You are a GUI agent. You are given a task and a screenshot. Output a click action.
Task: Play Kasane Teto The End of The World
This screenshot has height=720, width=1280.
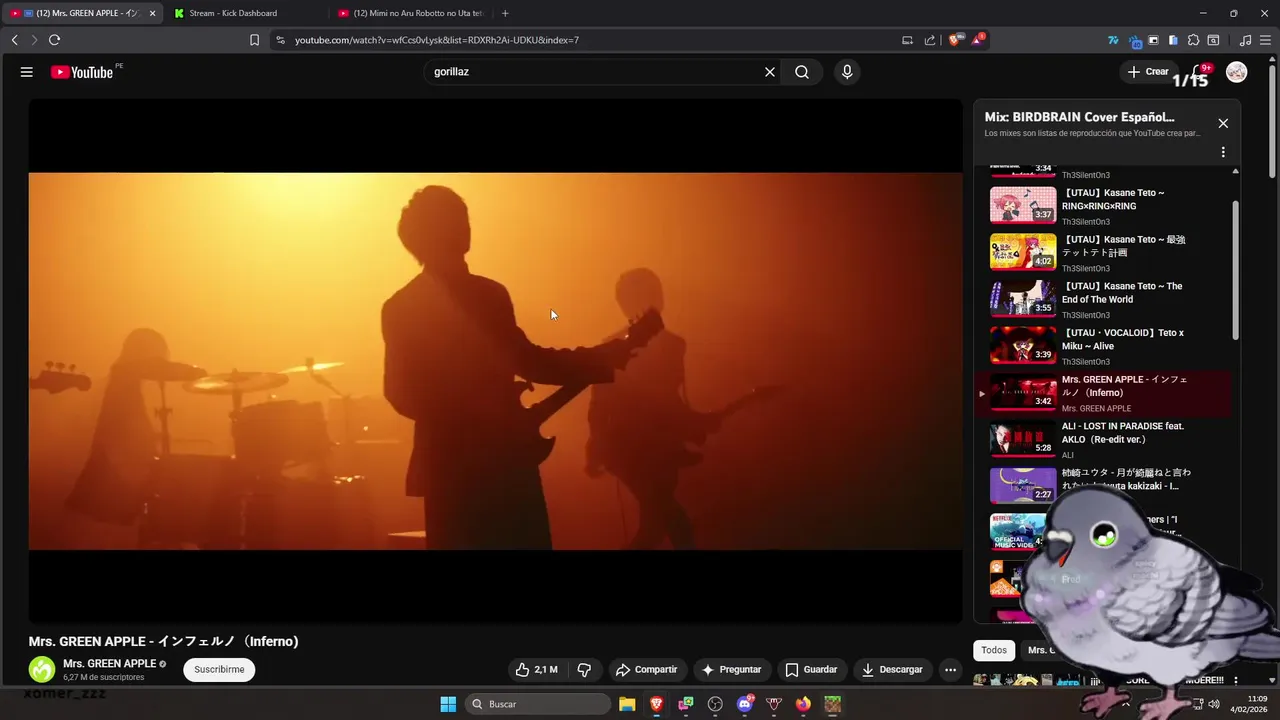tap(1105, 299)
